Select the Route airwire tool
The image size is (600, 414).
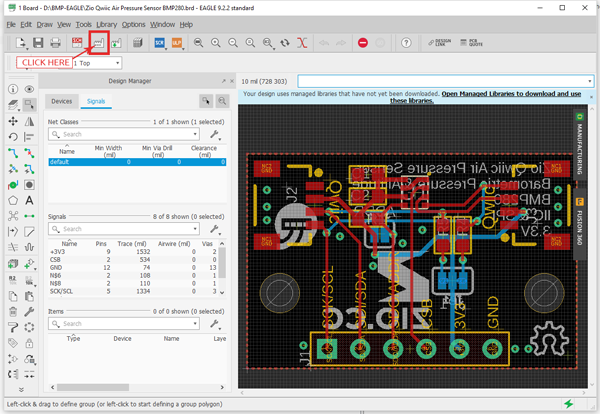(x=13, y=153)
